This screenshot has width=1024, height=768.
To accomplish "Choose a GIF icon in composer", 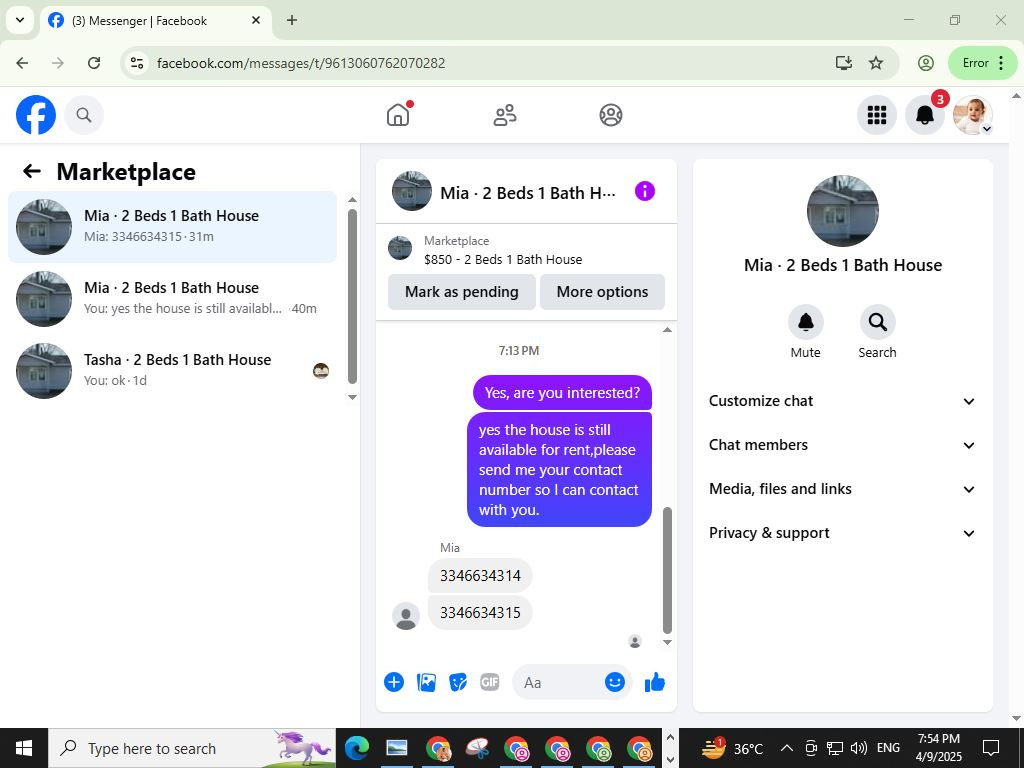I will click(x=490, y=682).
